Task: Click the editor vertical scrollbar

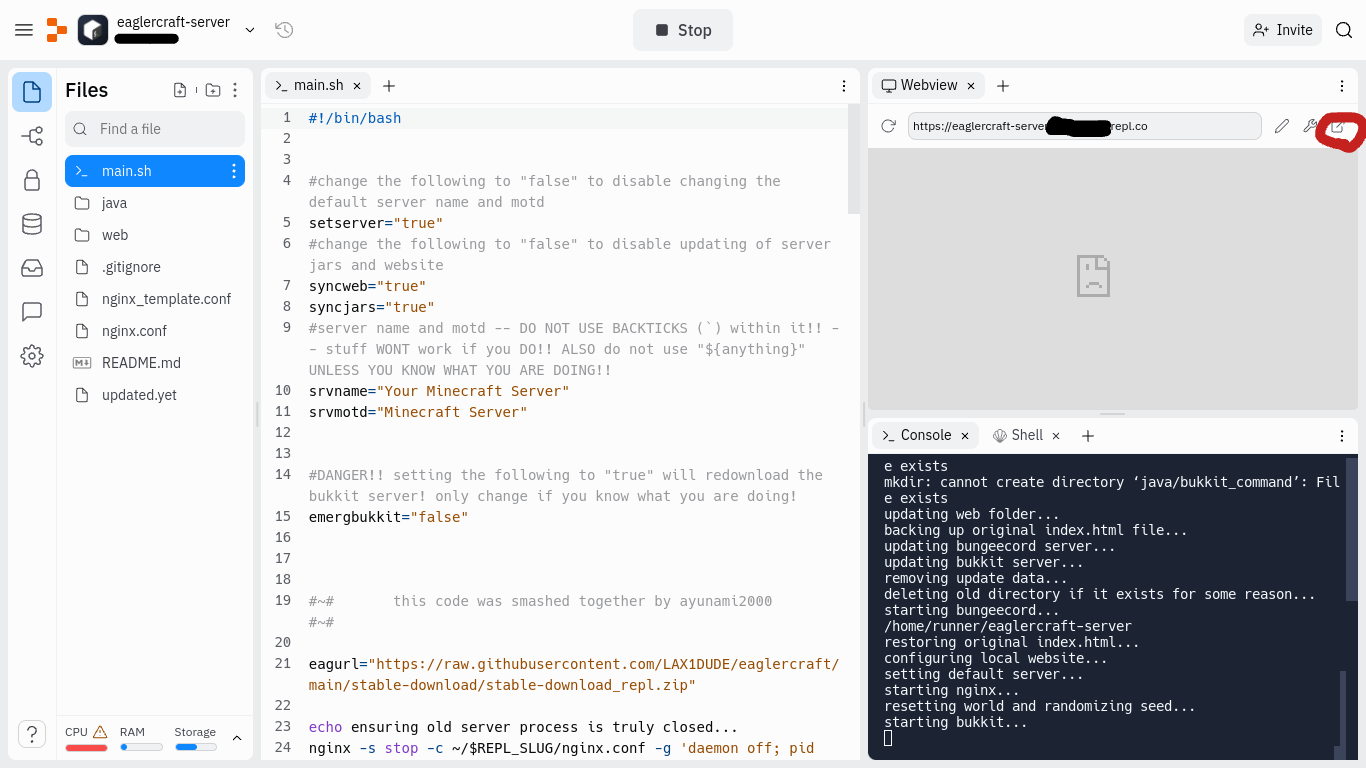Action: [x=854, y=160]
